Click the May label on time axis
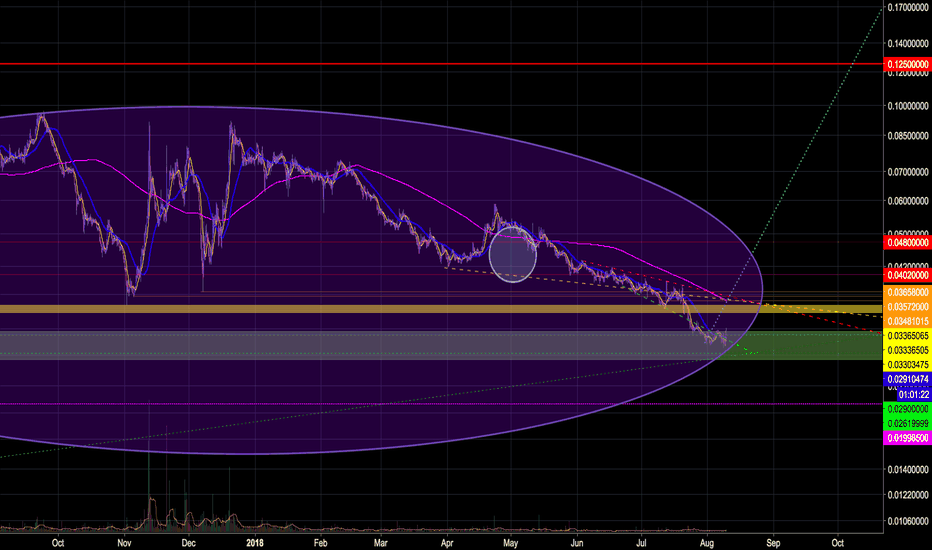Viewport: 932px width, 550px height. pyautogui.click(x=511, y=543)
